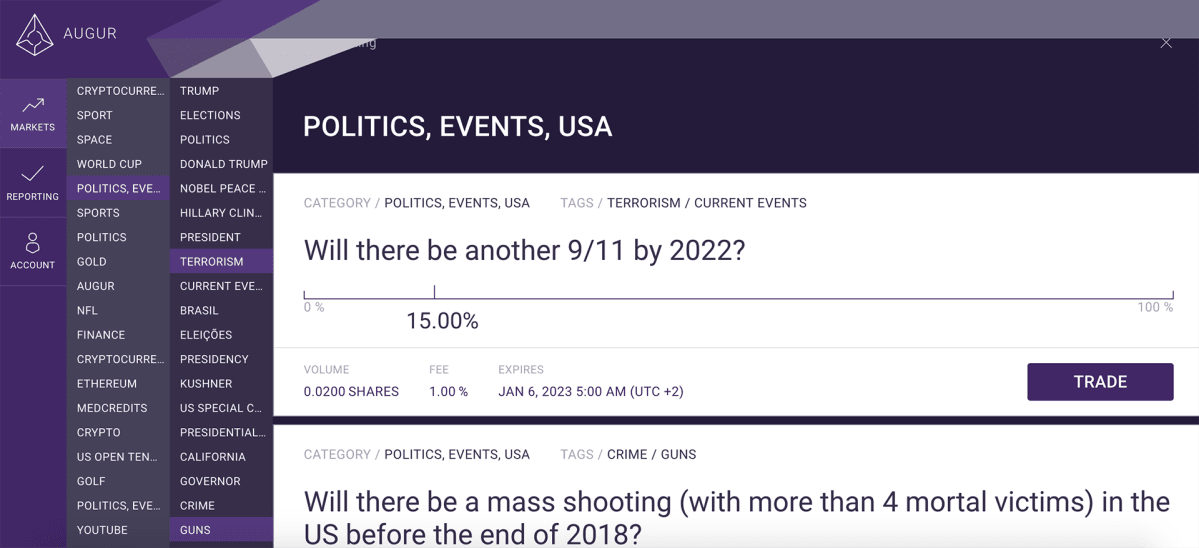Open the Markets section icon

(33, 105)
